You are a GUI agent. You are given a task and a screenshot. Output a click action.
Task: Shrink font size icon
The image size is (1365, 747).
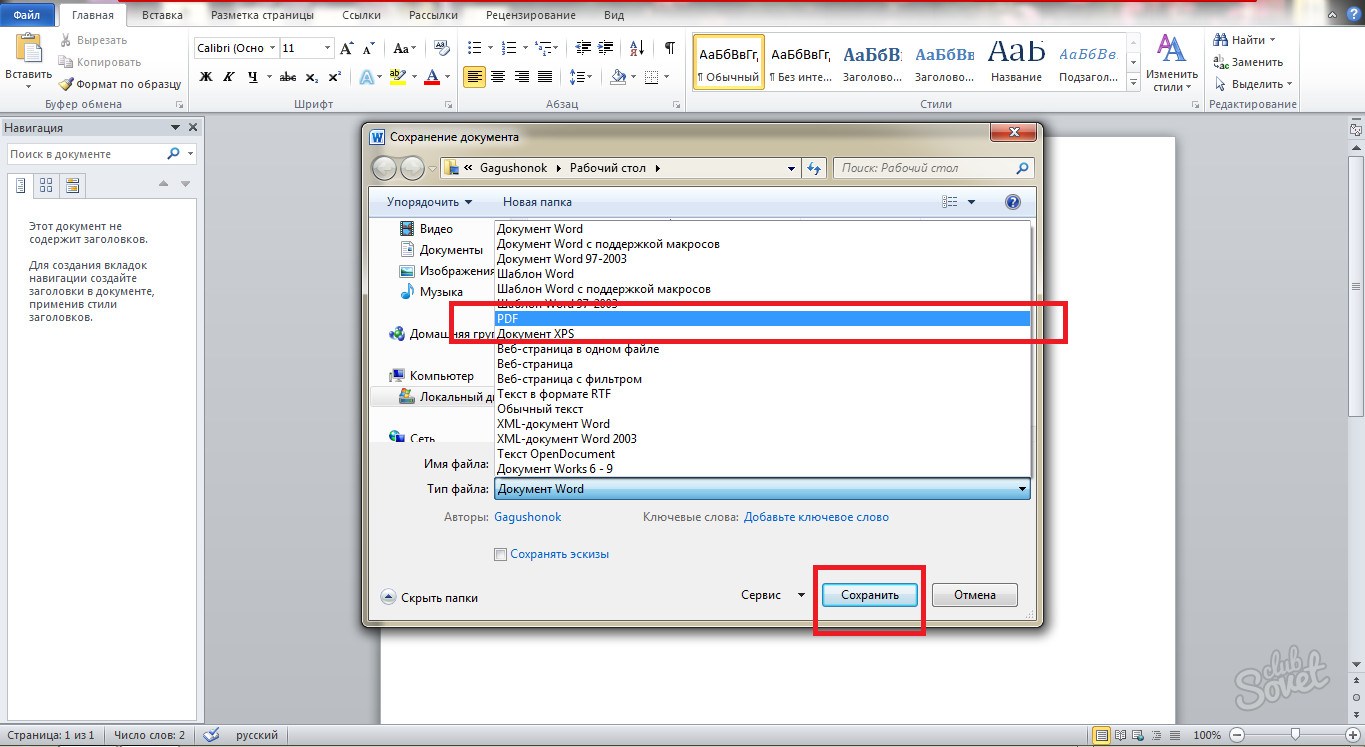369,48
